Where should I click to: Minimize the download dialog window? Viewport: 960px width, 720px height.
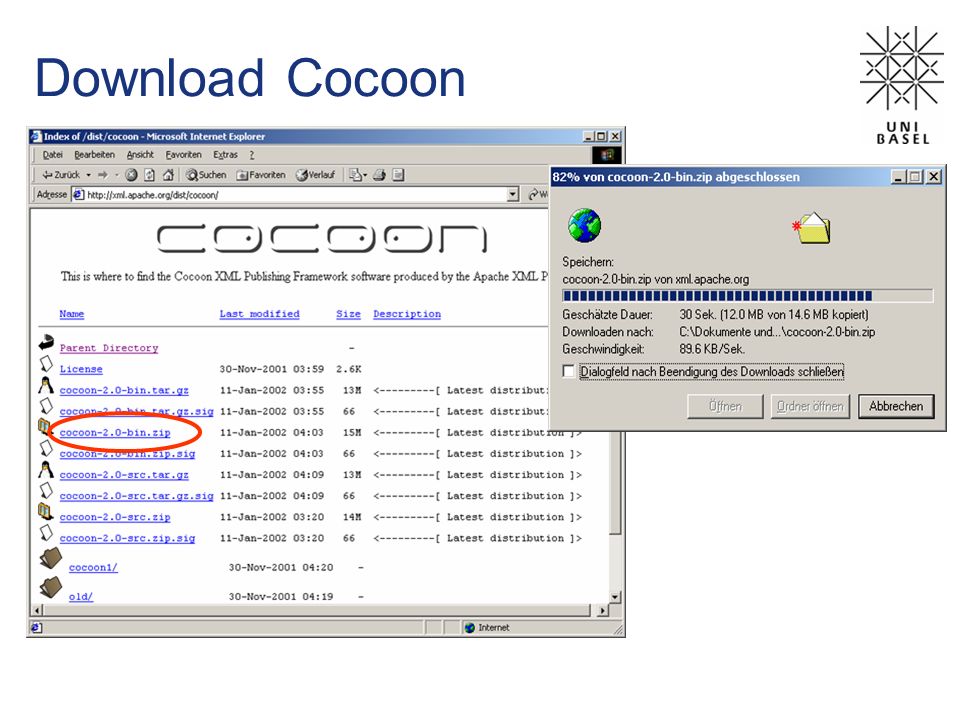898,177
